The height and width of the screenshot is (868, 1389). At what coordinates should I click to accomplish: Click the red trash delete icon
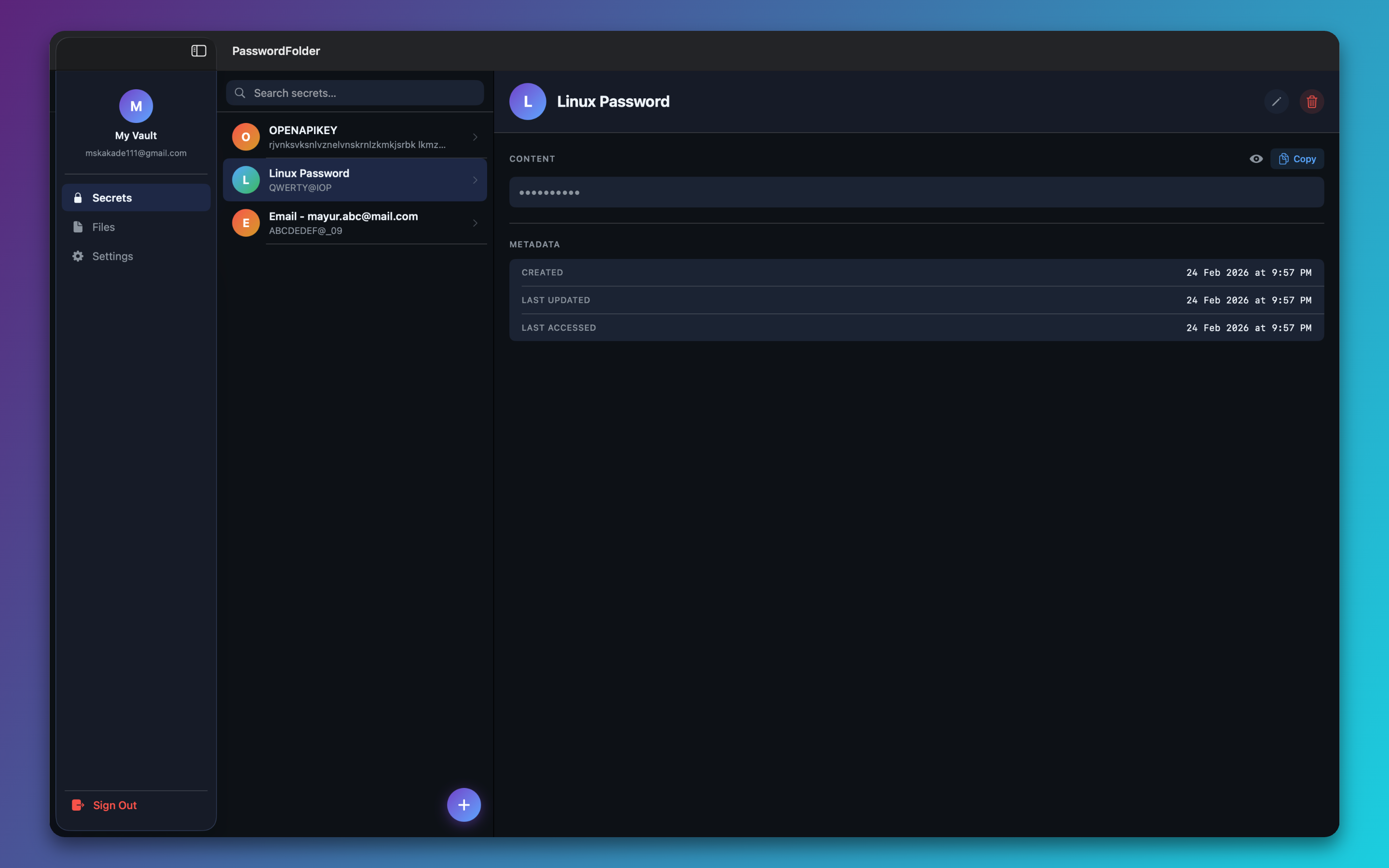[x=1312, y=102]
